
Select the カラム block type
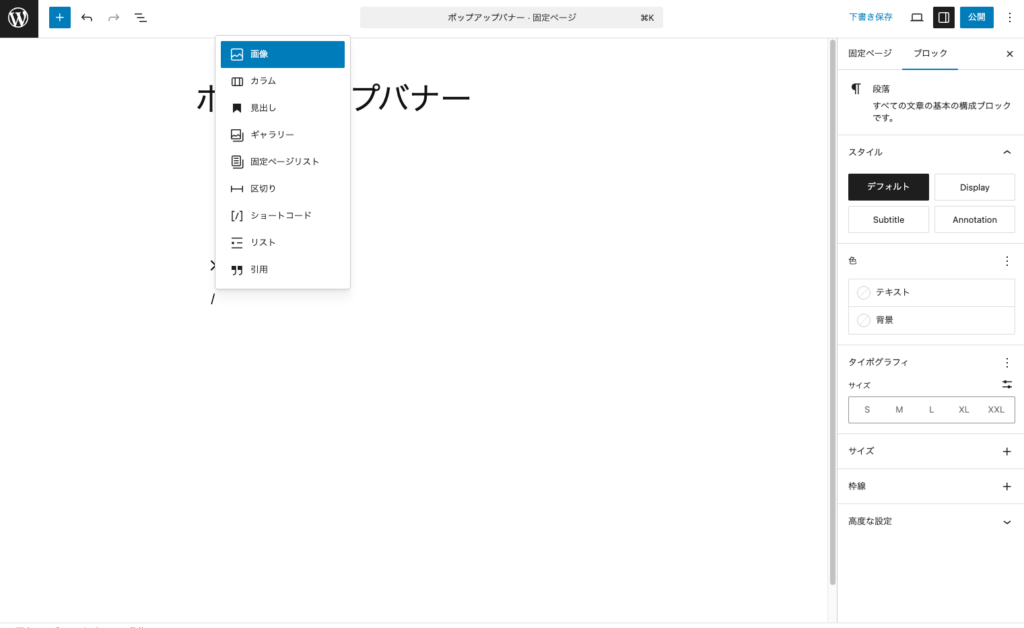tap(262, 81)
